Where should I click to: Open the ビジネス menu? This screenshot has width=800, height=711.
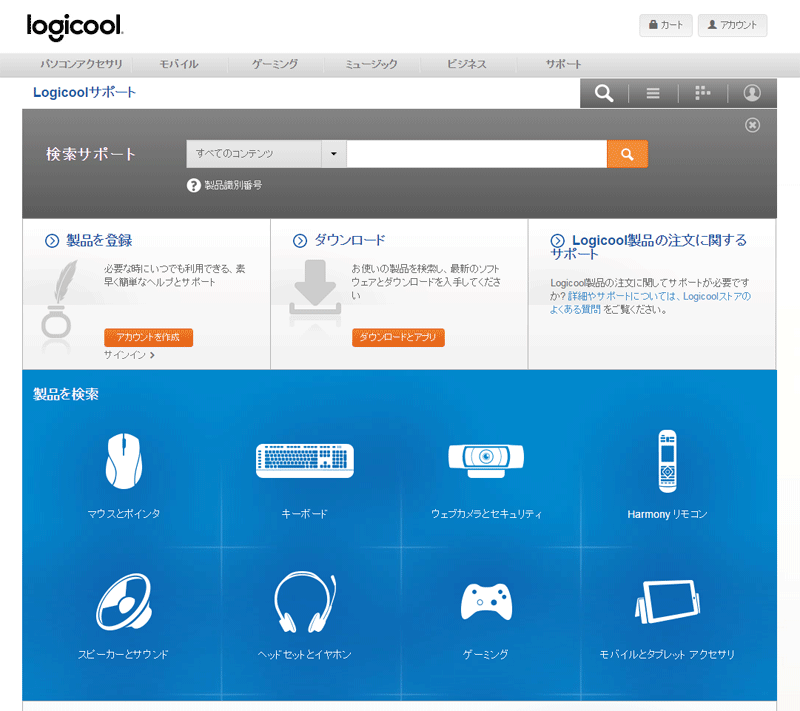click(467, 64)
